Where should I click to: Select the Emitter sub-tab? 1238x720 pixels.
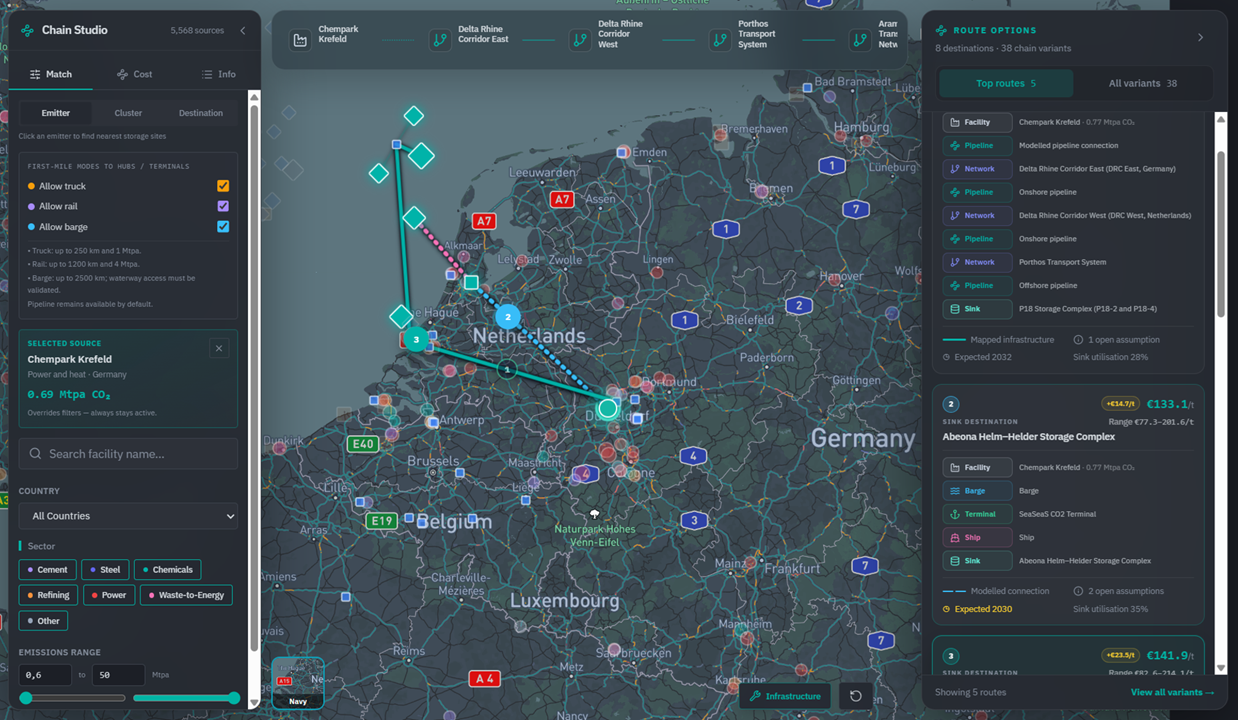56,113
